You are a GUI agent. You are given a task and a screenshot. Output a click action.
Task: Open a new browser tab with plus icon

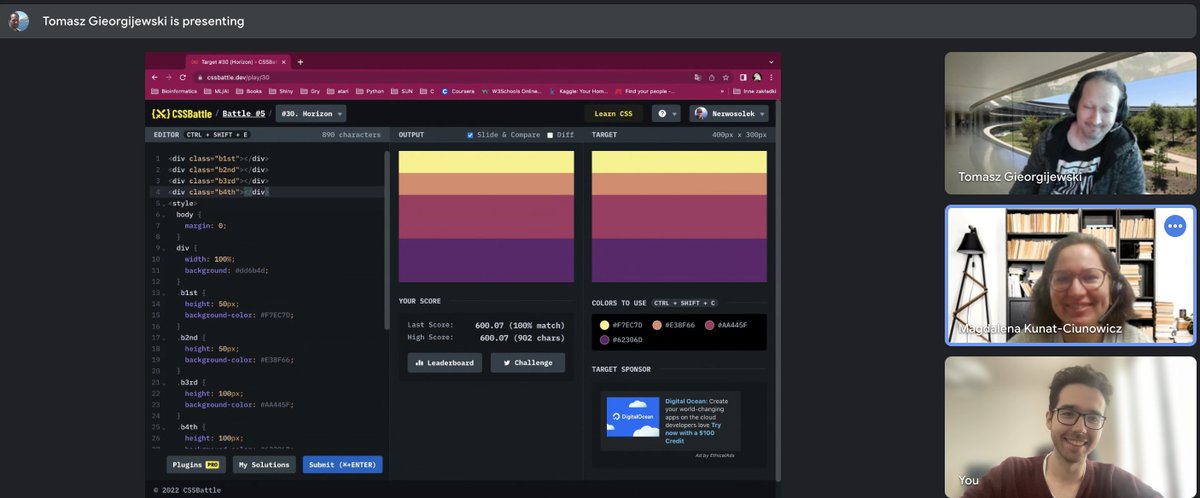click(299, 62)
